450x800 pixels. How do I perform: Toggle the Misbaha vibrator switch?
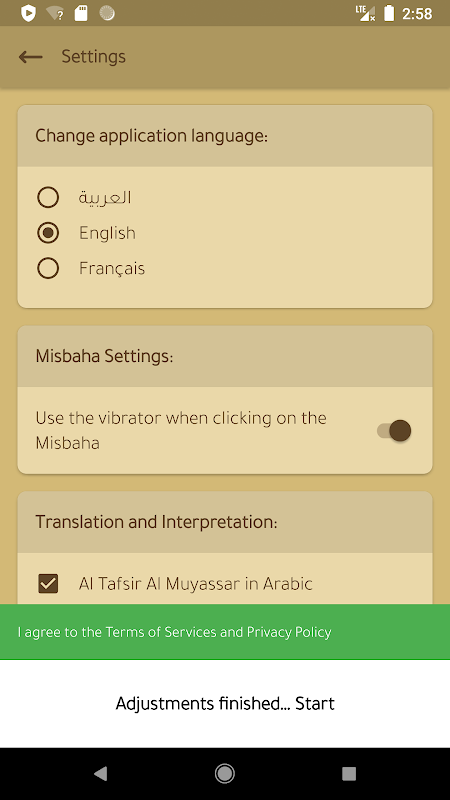pos(394,431)
